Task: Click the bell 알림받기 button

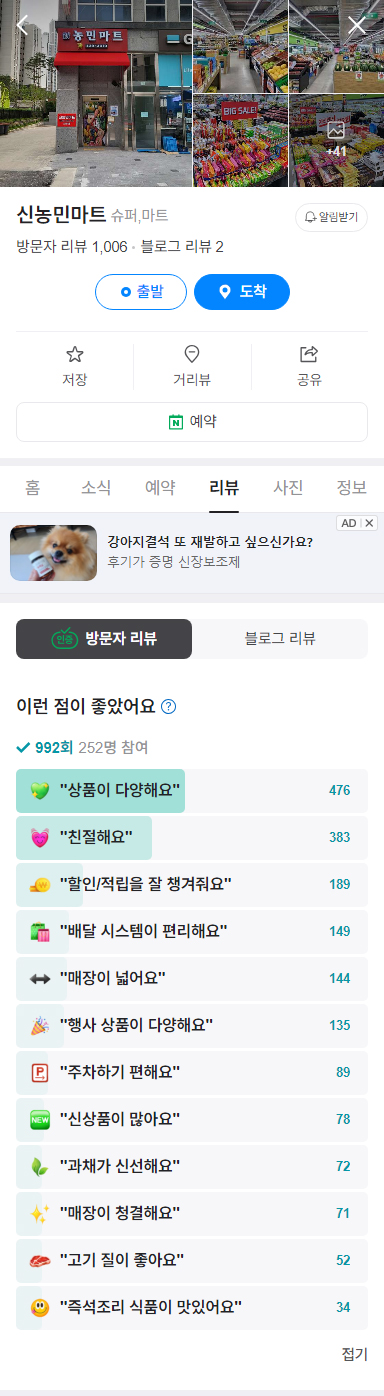Action: coord(331,217)
